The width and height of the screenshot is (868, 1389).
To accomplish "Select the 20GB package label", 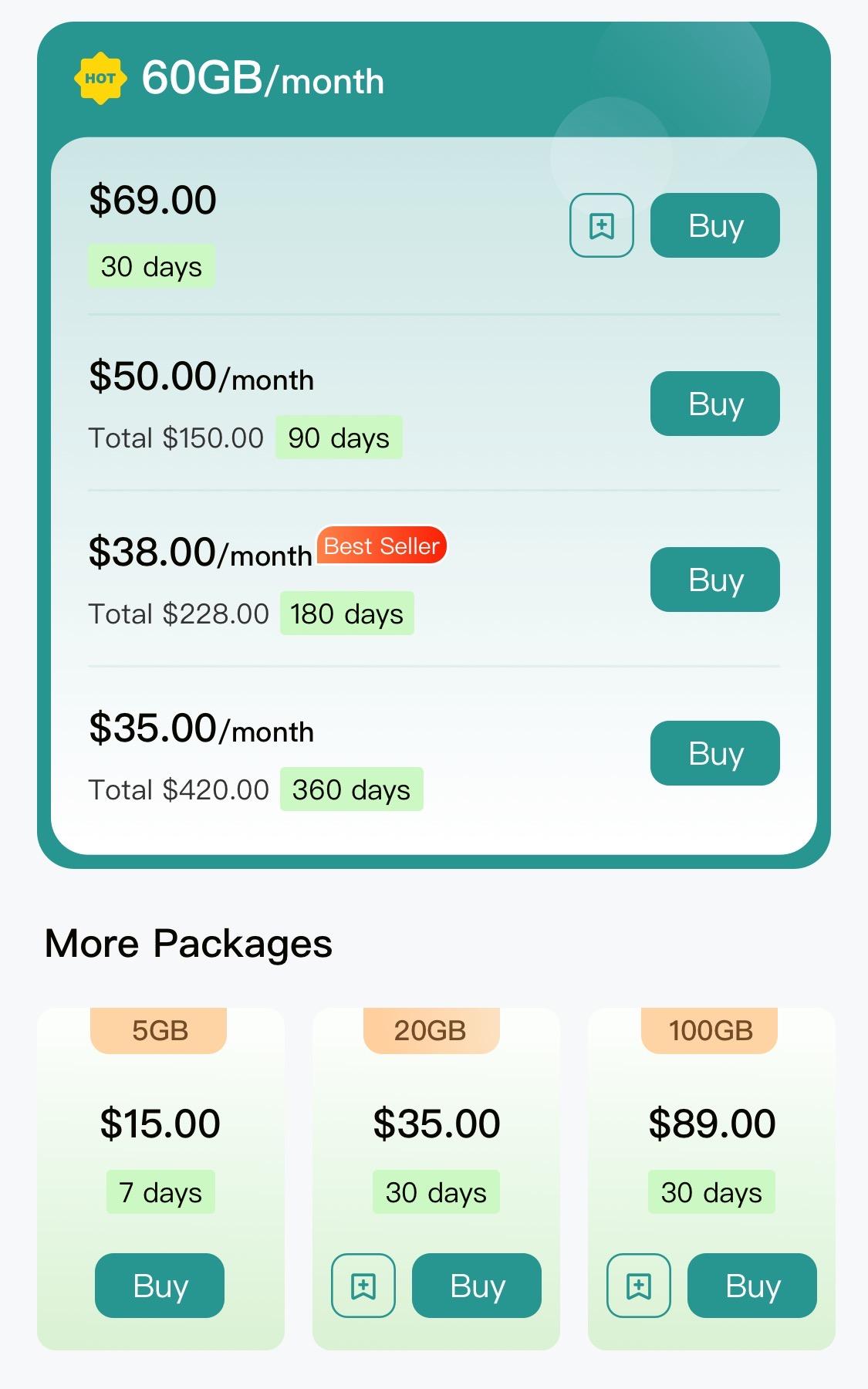I will coord(431,1031).
